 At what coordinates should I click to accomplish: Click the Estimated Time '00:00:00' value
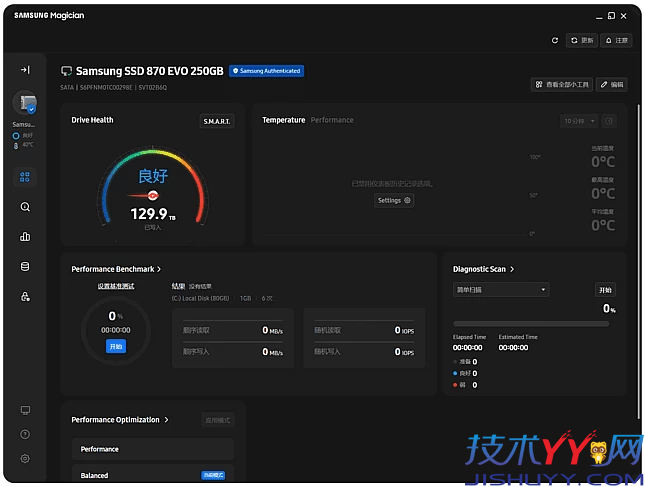tap(513, 348)
